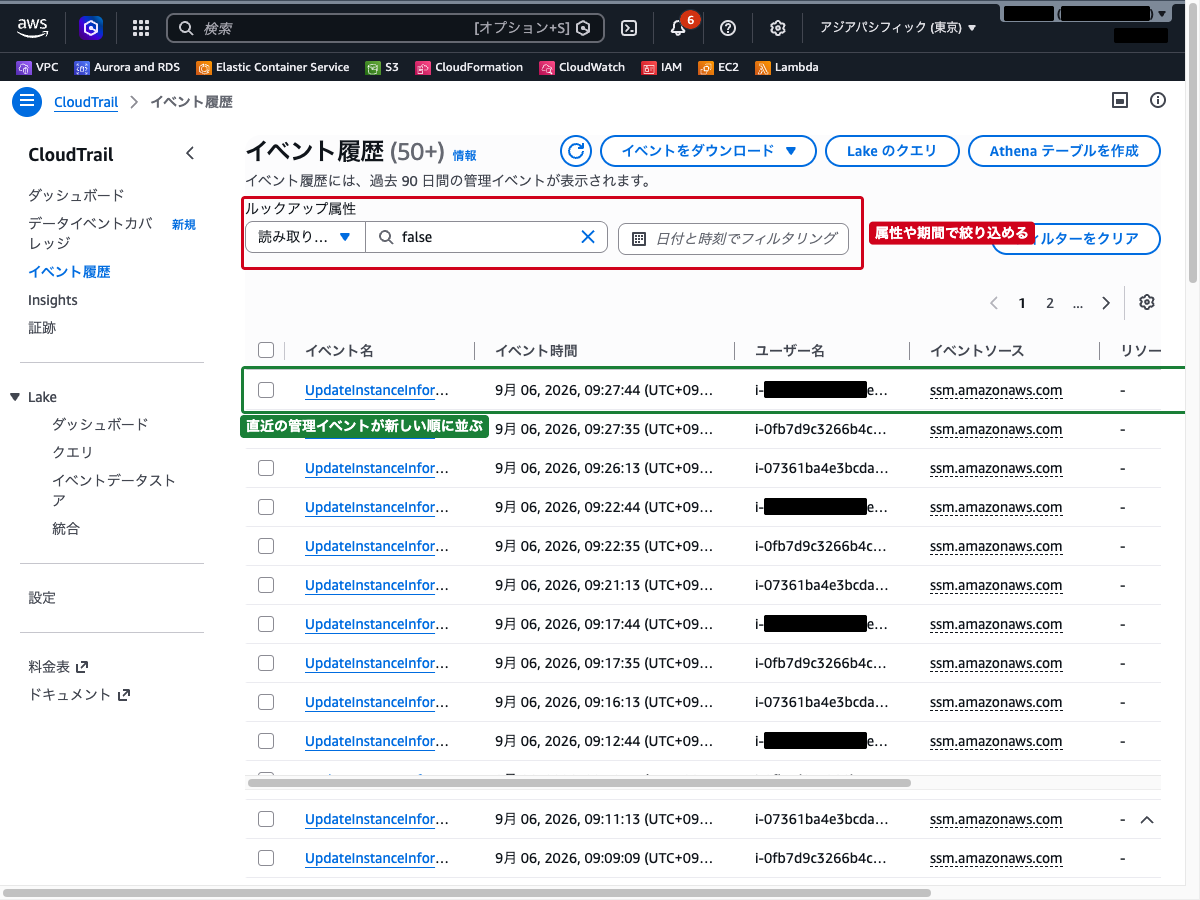Open the info circle icon
1200x900 pixels.
pyautogui.click(x=1158, y=100)
